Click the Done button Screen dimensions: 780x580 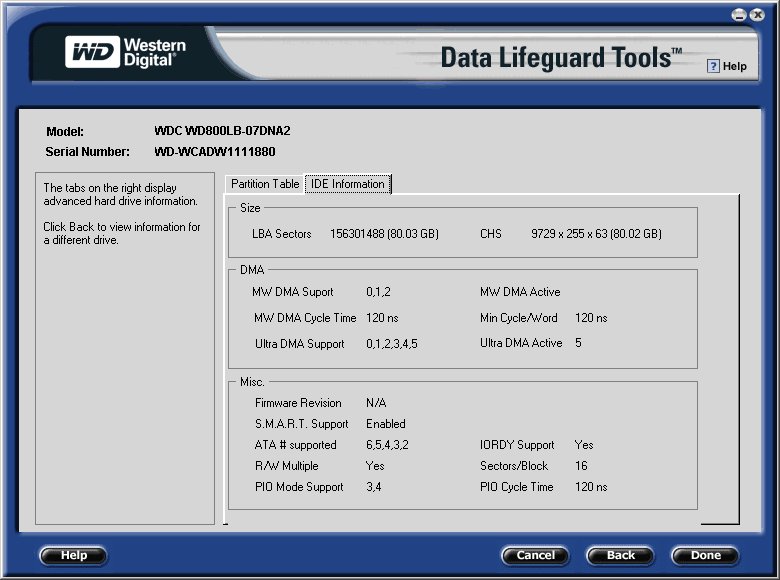(705, 556)
